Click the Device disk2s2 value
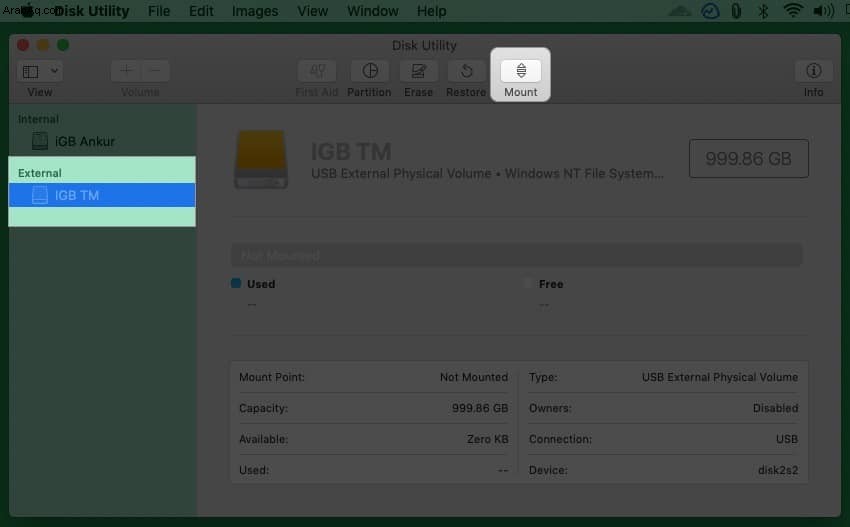This screenshot has height=527, width=850. pyautogui.click(x=778, y=470)
